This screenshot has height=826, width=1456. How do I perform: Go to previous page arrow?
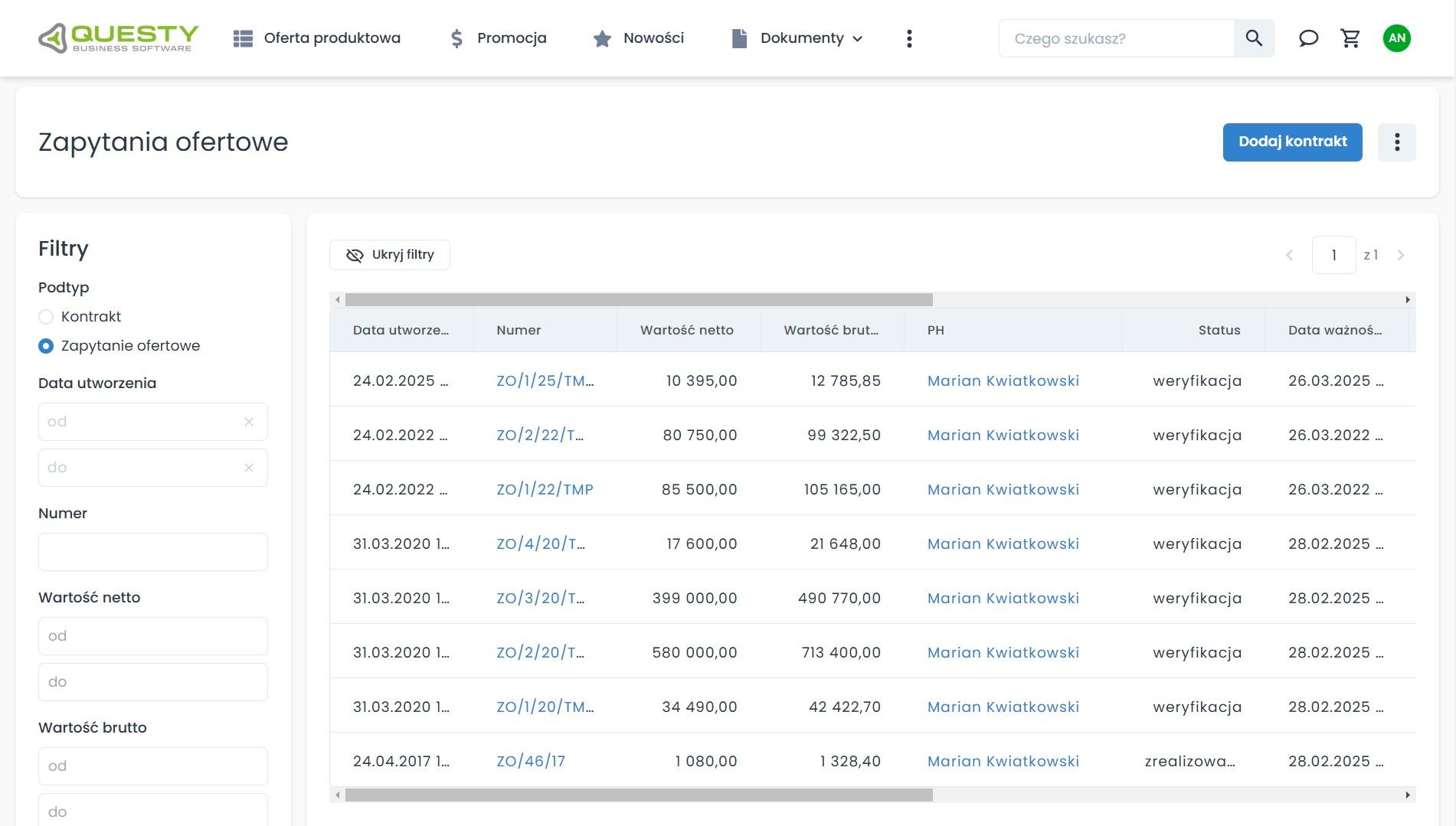[x=1289, y=255]
